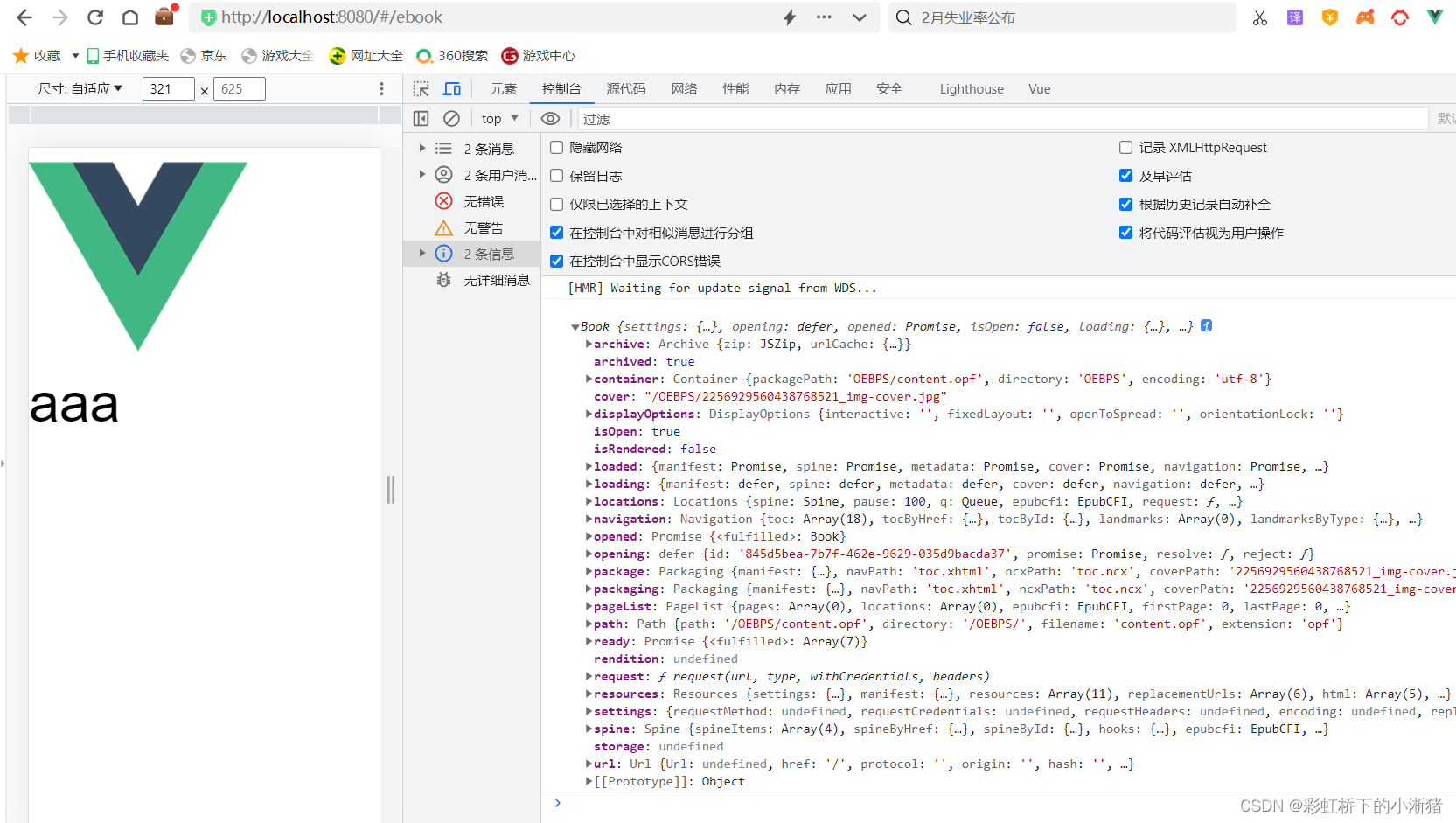Uncheck 在控制台中对相似消息进行分组

tap(556, 233)
